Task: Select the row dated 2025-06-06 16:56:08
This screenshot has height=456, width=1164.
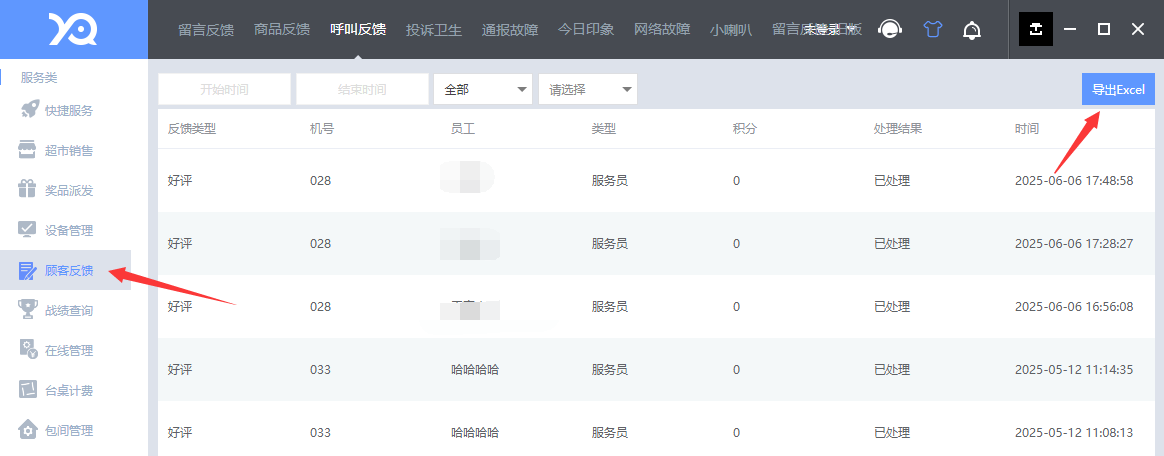Action: click(656, 307)
